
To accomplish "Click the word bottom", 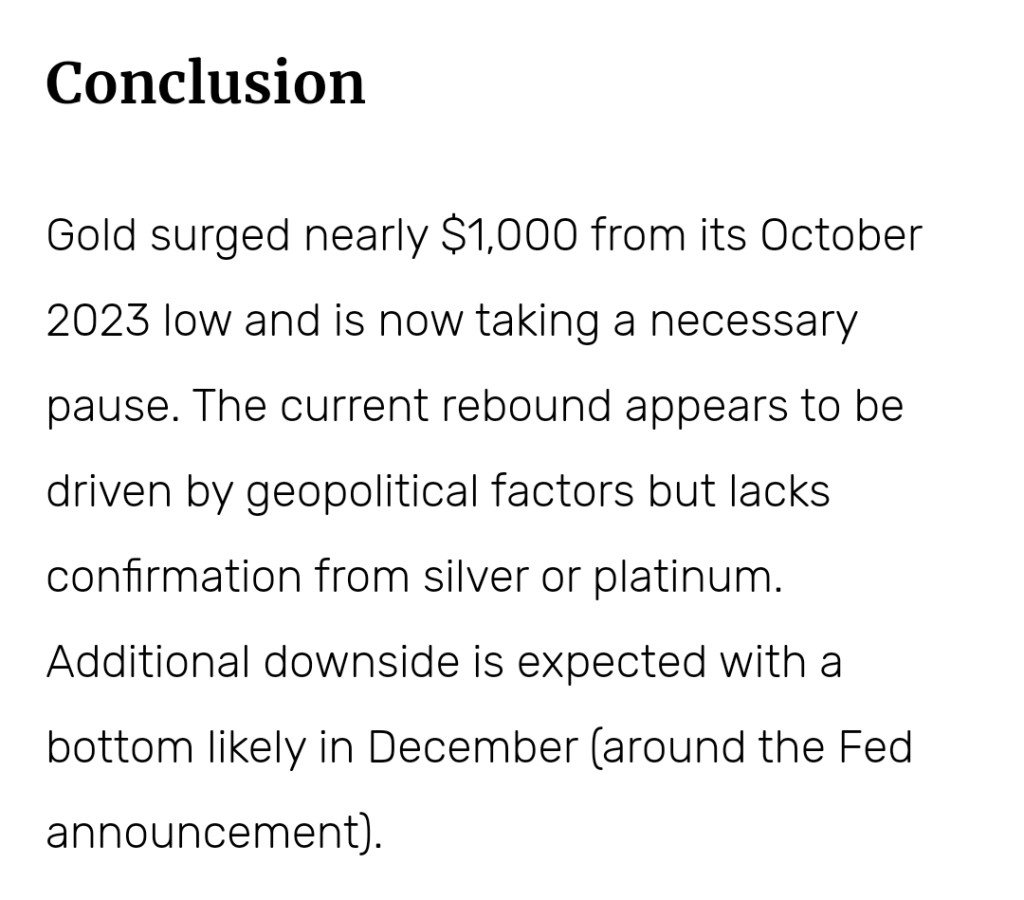I will coord(106,747).
